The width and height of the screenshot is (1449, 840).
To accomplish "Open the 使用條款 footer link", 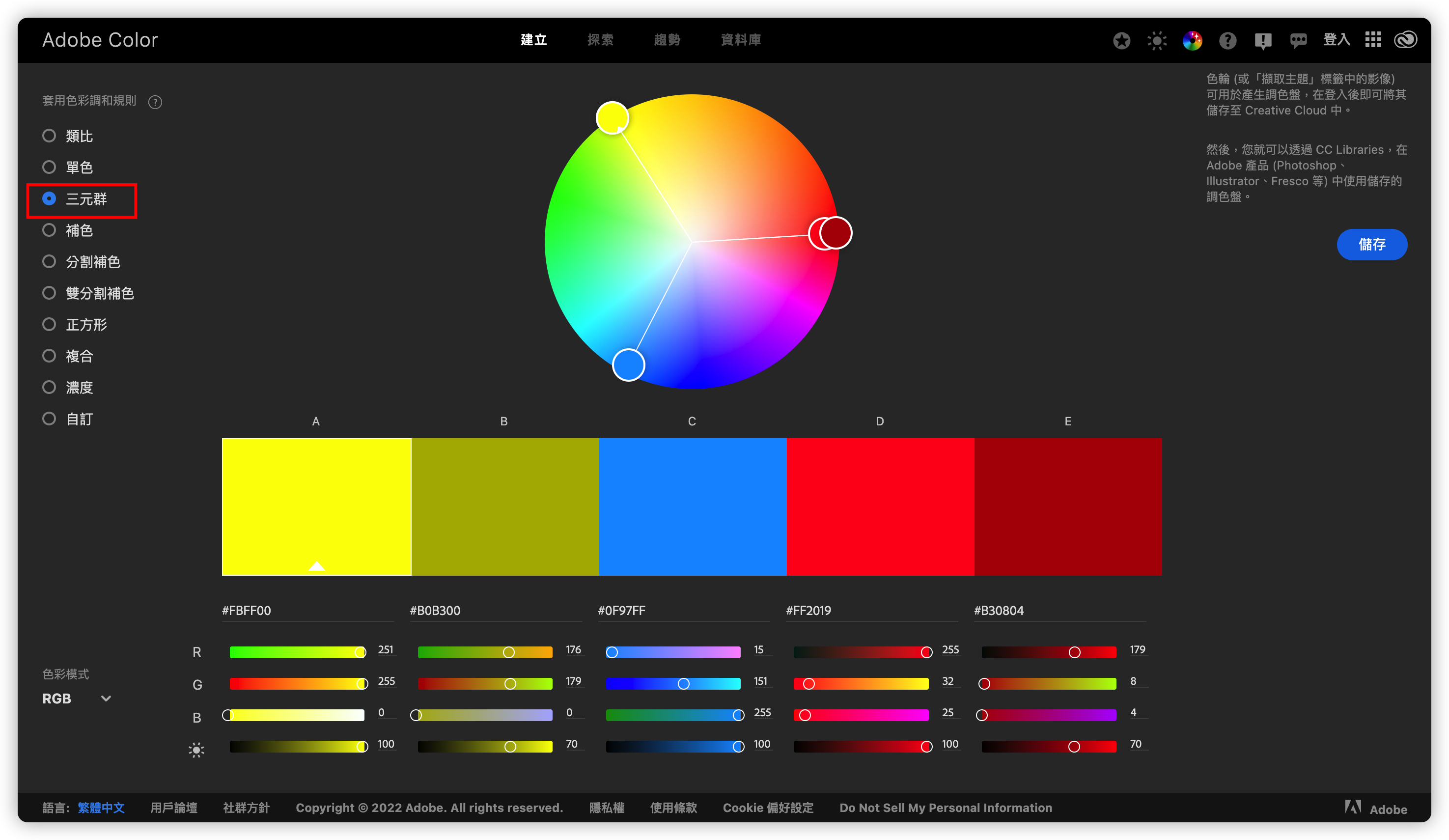I will (673, 808).
